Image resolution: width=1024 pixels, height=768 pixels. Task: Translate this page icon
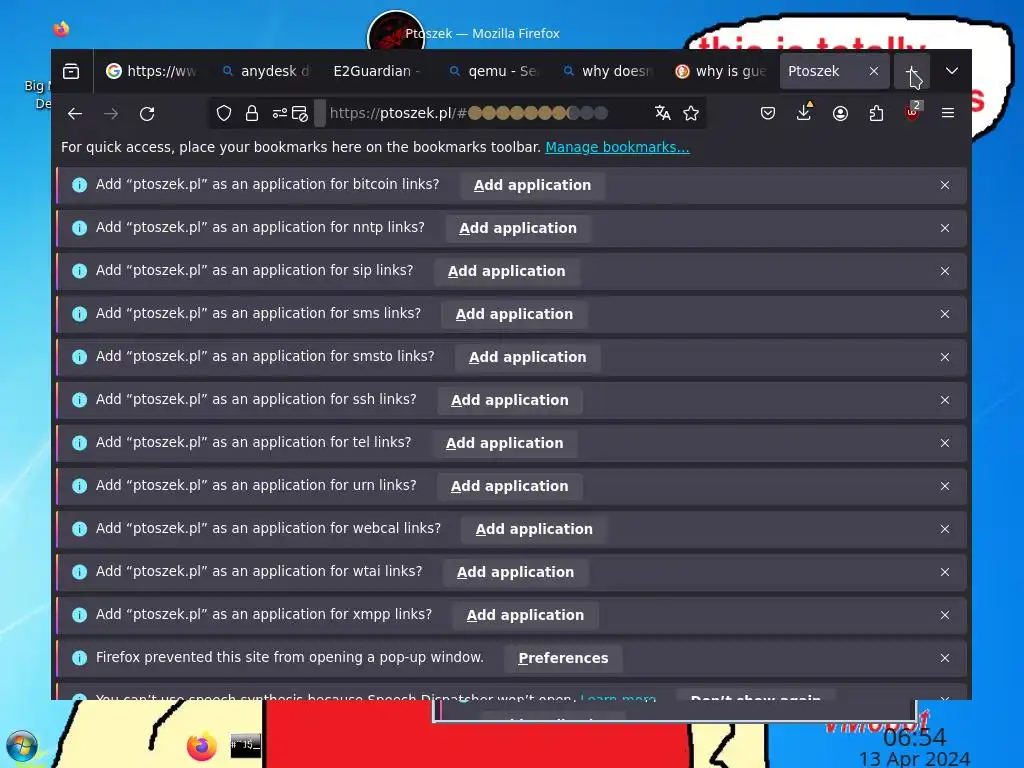[663, 113]
